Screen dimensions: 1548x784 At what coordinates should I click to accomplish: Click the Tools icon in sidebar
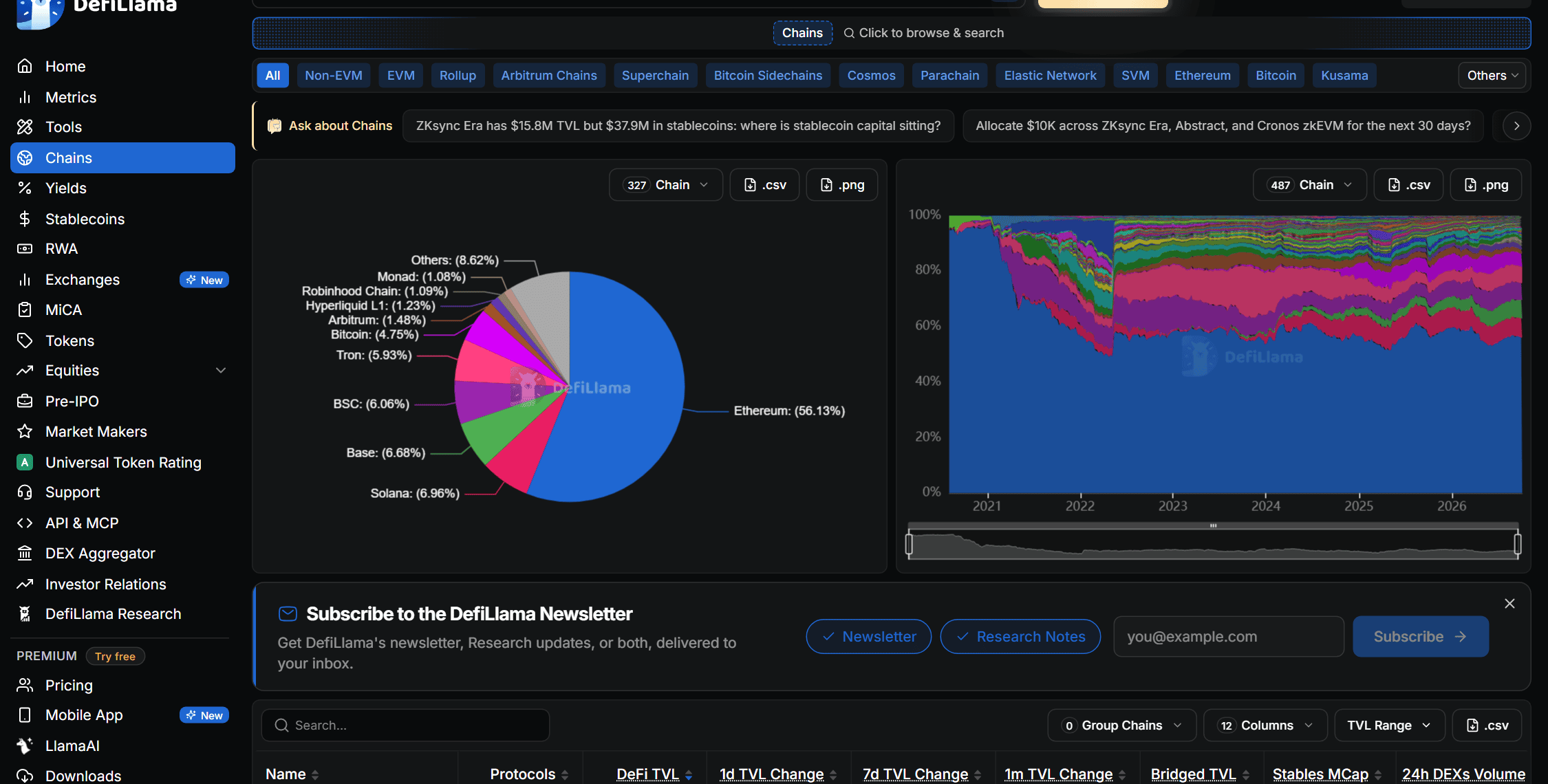[25, 127]
